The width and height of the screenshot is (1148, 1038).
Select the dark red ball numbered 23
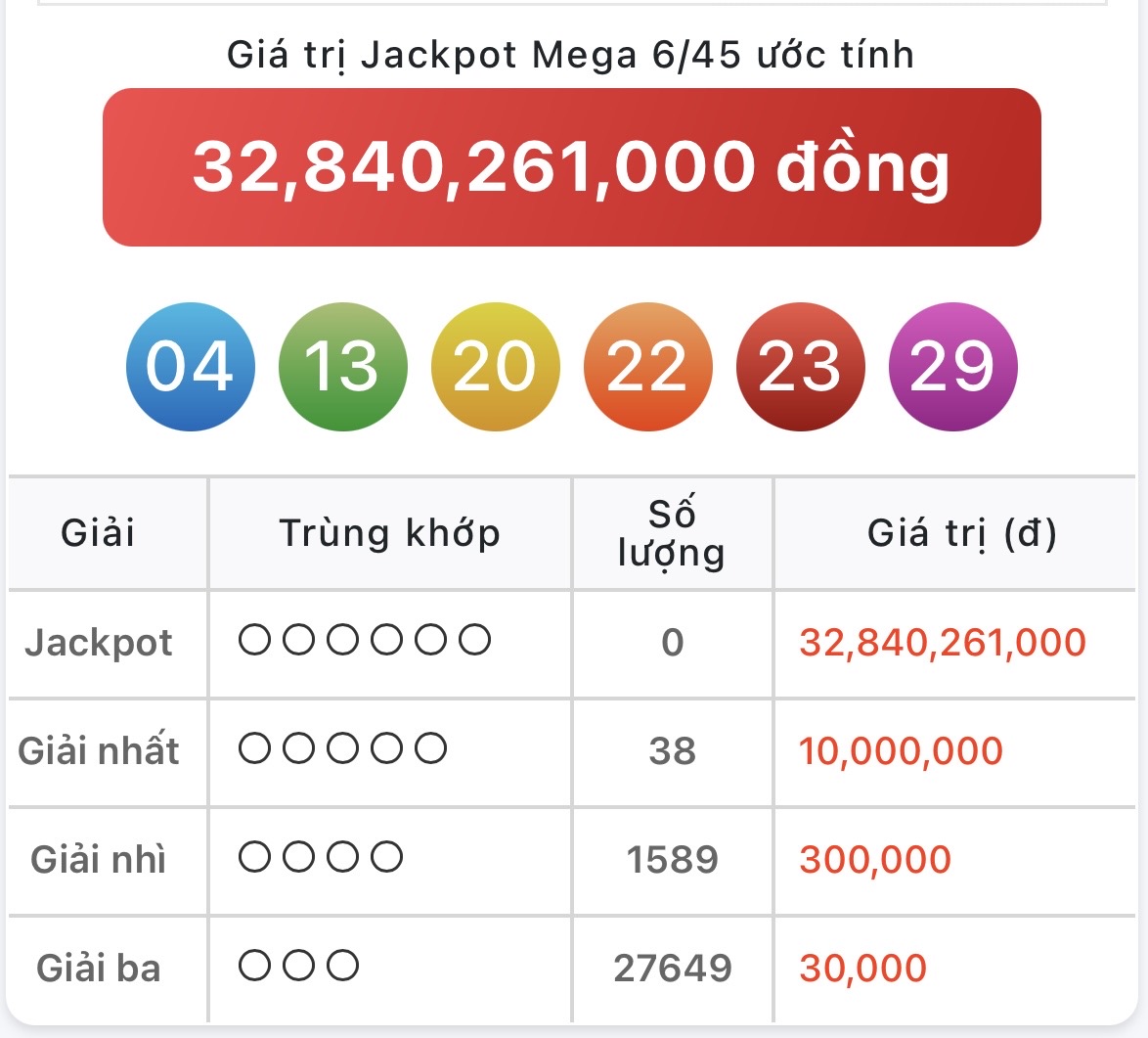pyautogui.click(x=800, y=367)
